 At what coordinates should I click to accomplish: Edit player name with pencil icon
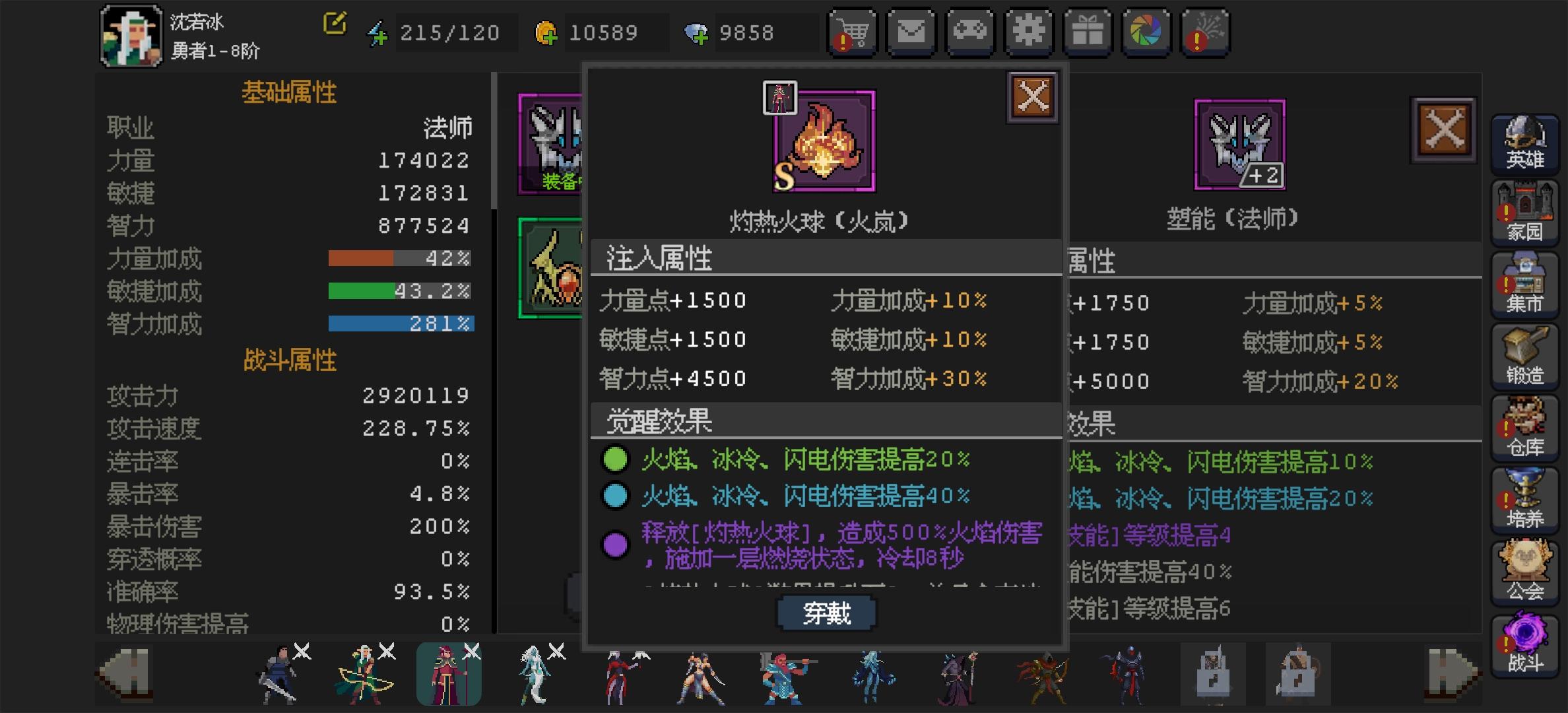pyautogui.click(x=335, y=23)
